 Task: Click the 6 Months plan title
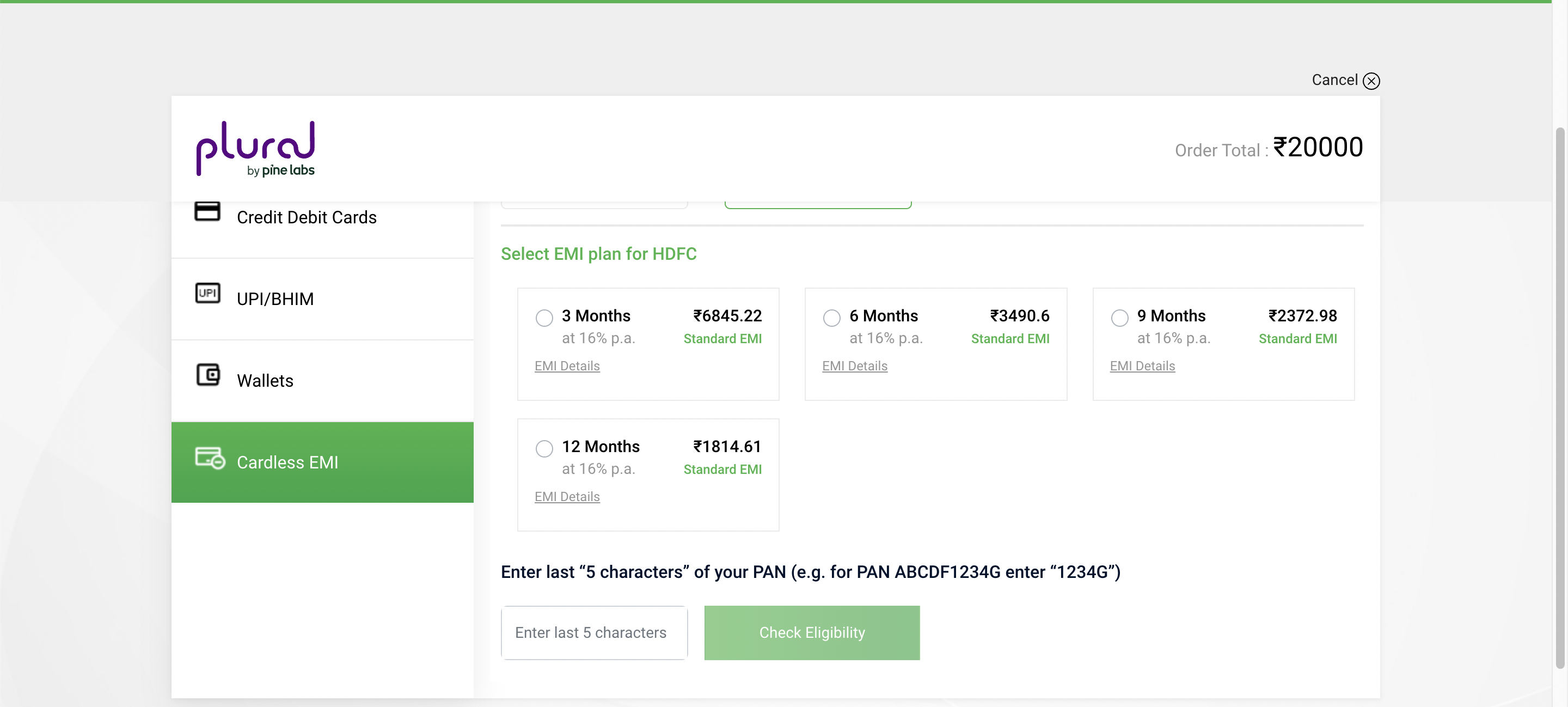point(883,315)
